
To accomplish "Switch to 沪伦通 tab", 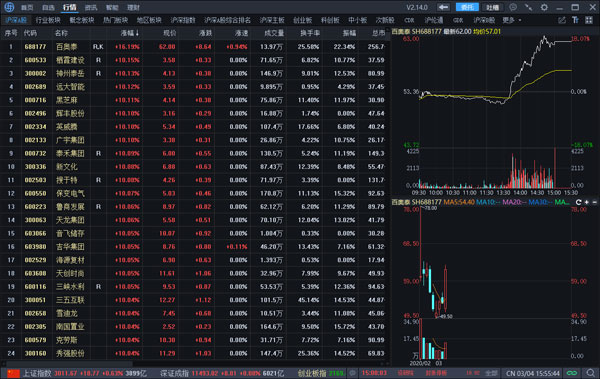I will tap(434, 20).
